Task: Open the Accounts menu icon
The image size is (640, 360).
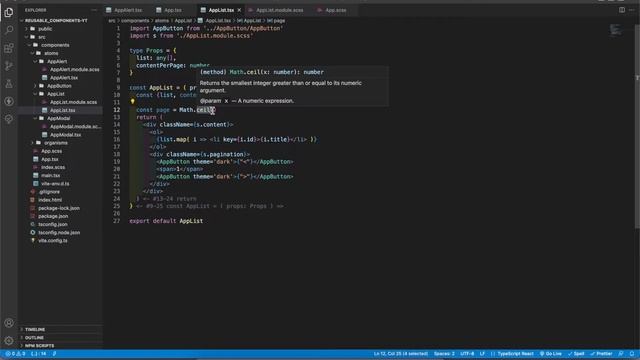Action: coord(9,323)
